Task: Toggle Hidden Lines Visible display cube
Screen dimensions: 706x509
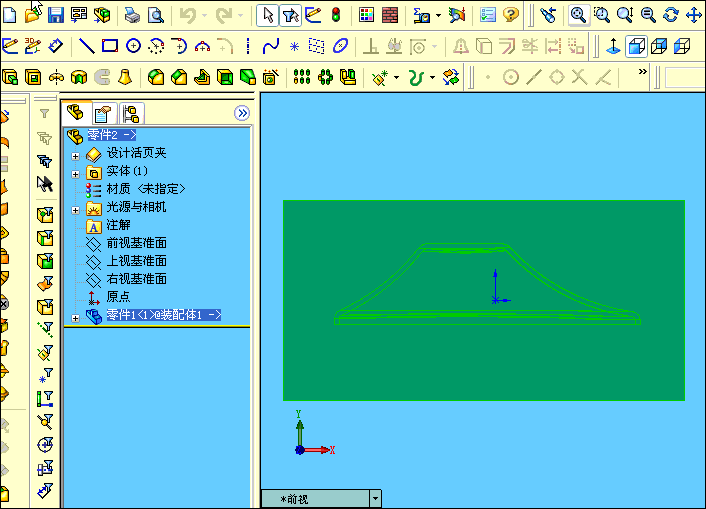Action: pyautogui.click(x=659, y=46)
